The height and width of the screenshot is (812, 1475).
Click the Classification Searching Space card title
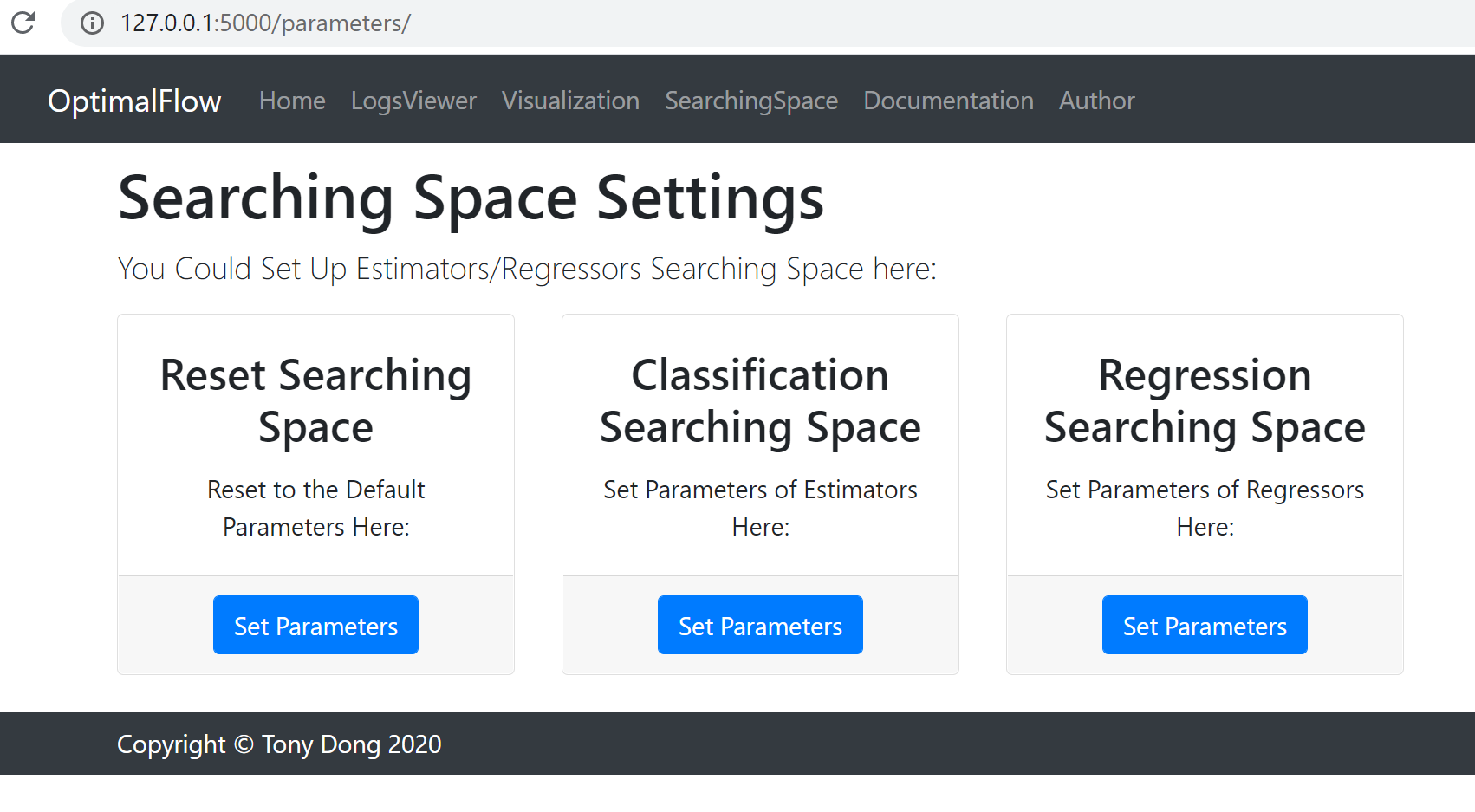[760, 400]
